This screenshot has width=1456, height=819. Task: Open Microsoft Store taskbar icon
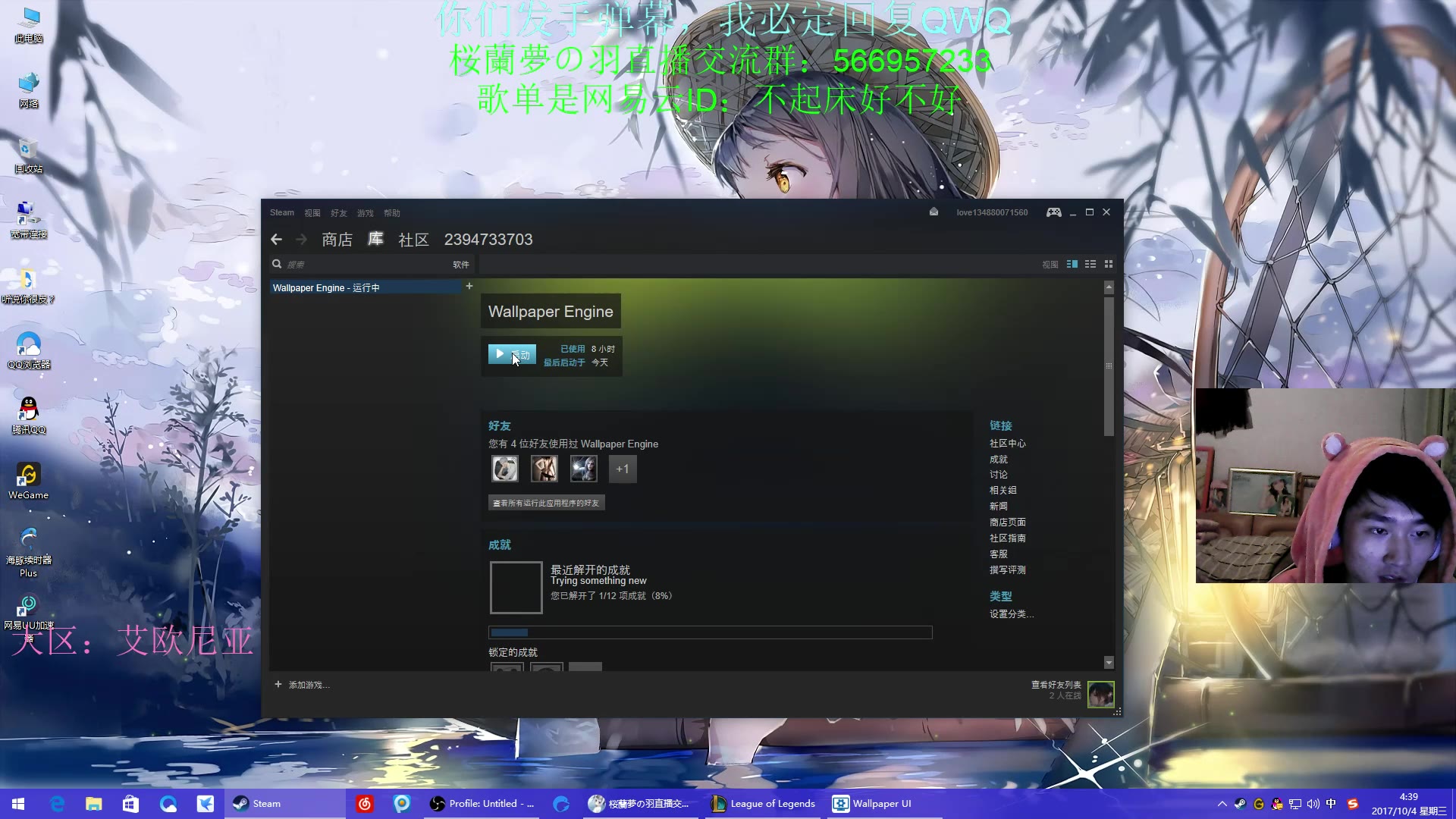[x=130, y=804]
